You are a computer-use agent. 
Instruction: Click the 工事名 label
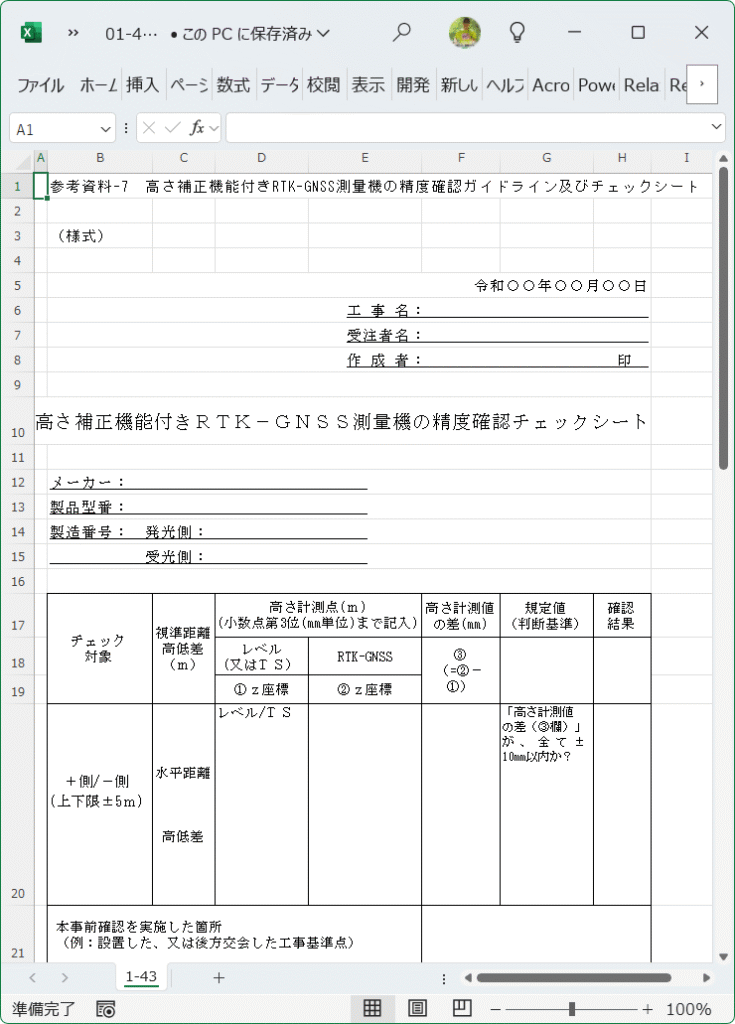point(384,310)
